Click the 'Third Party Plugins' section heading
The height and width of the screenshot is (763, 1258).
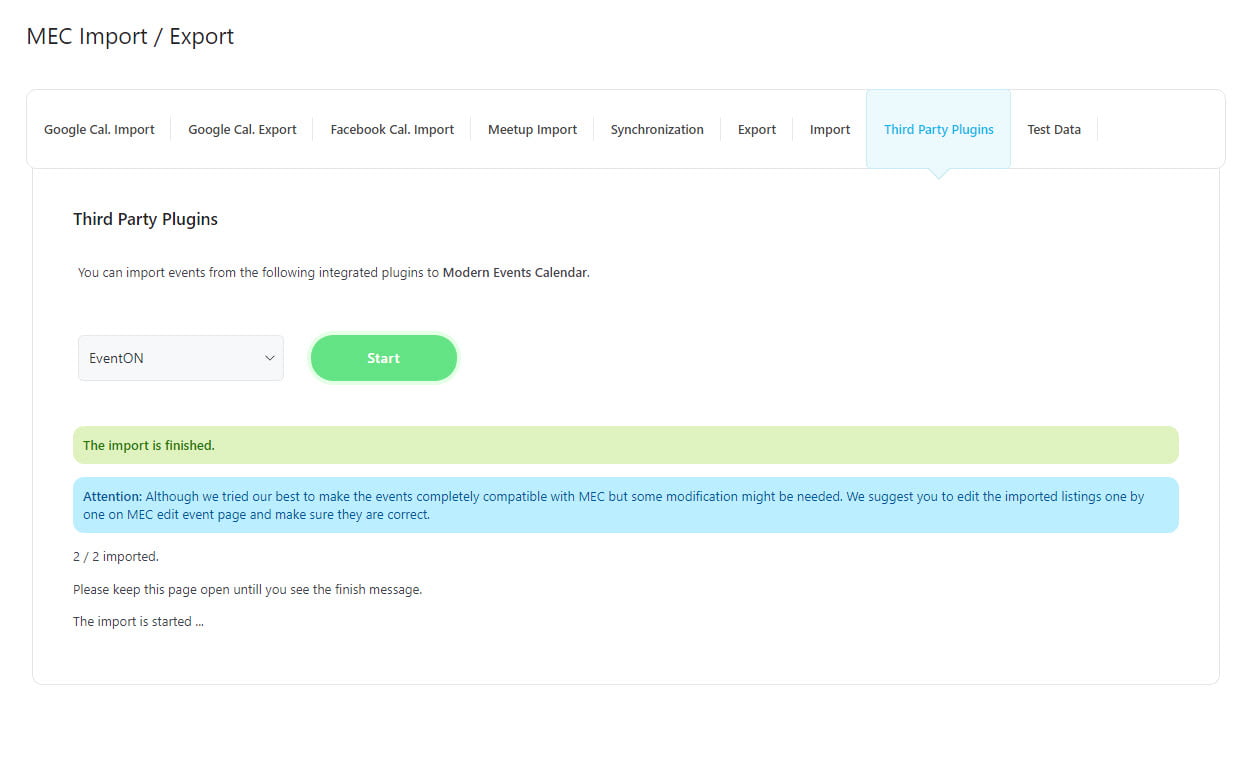click(145, 219)
